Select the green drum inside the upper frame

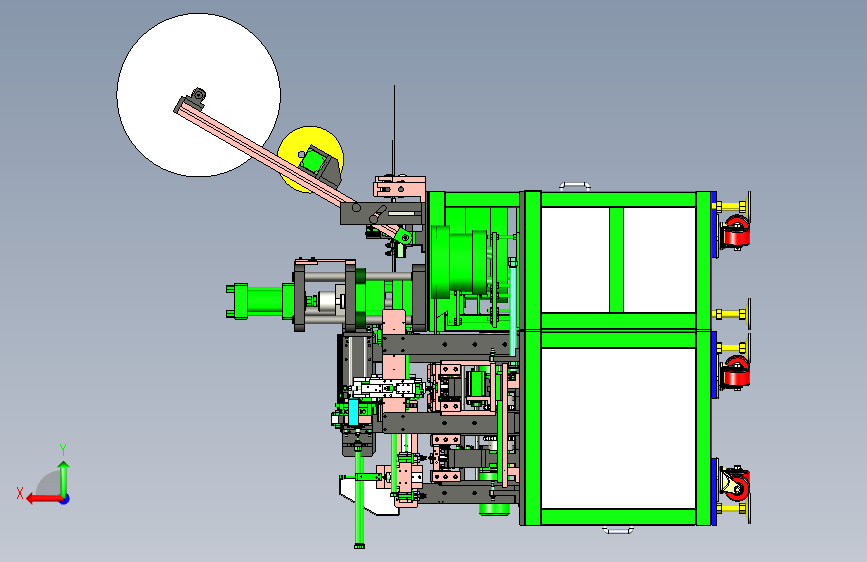[x=459, y=262]
